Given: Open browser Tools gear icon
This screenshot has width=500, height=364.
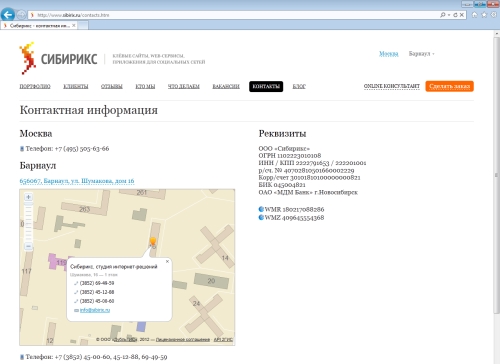Looking at the screenshot, I should (494, 15).
